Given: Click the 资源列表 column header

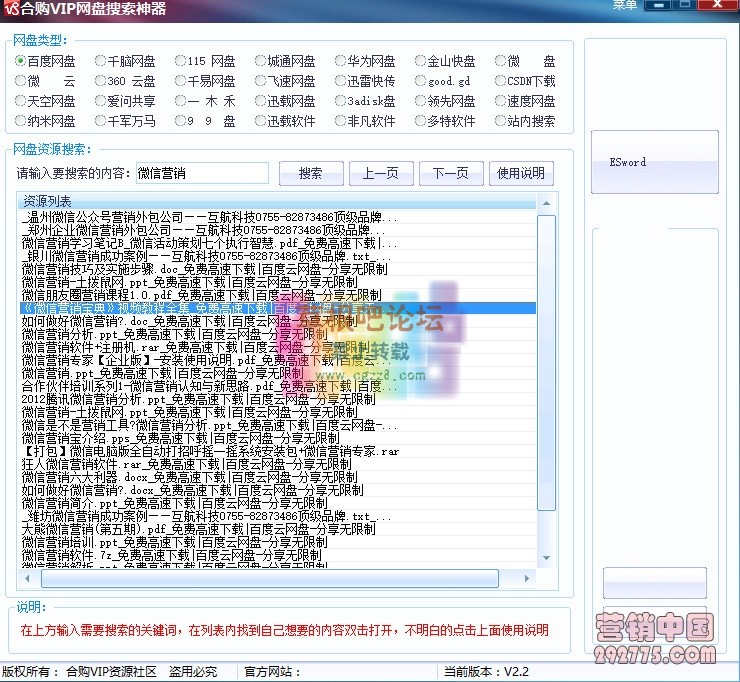Looking at the screenshot, I should coord(277,202).
